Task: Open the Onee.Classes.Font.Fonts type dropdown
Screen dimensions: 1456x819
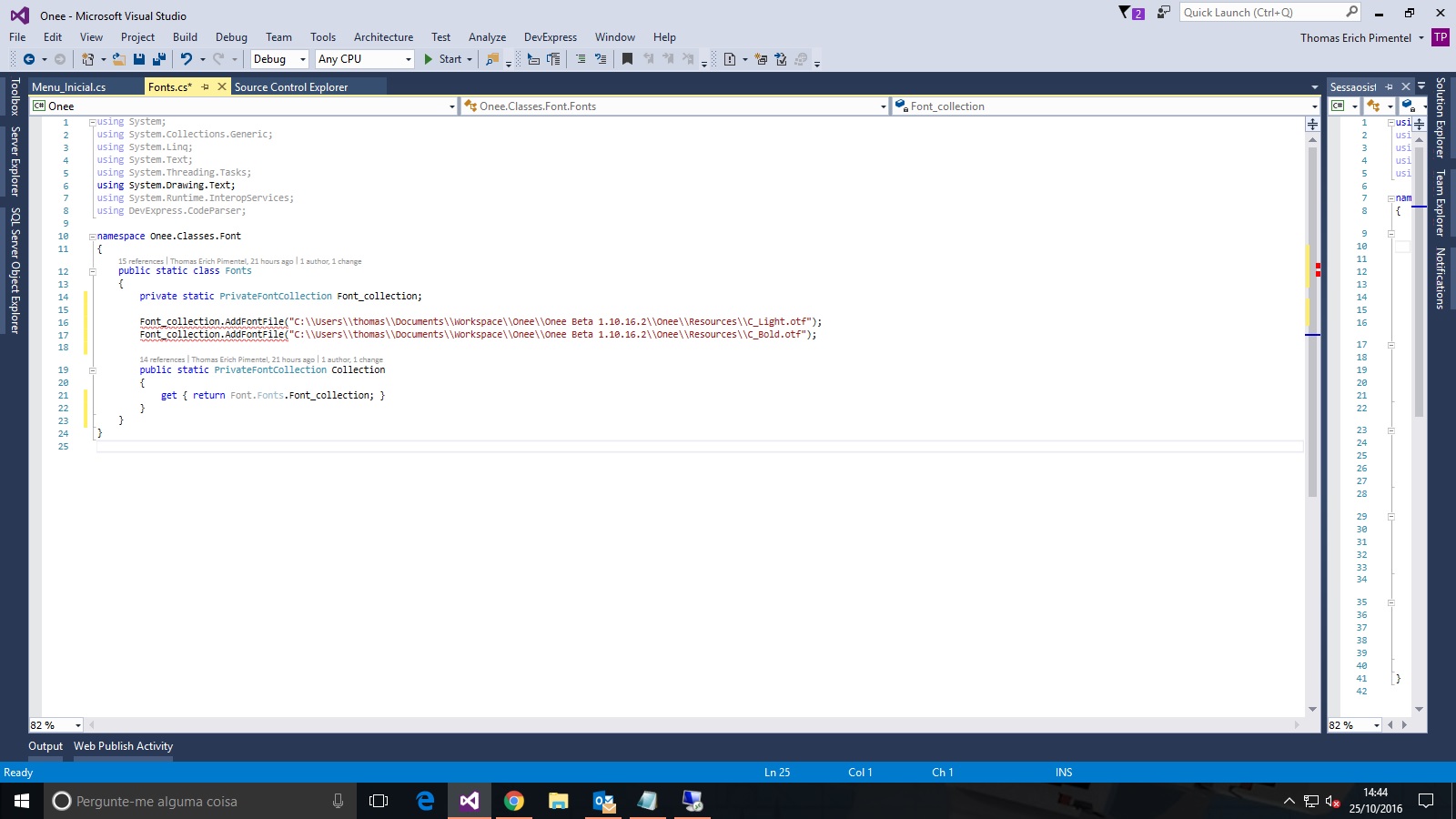Action: (674, 106)
